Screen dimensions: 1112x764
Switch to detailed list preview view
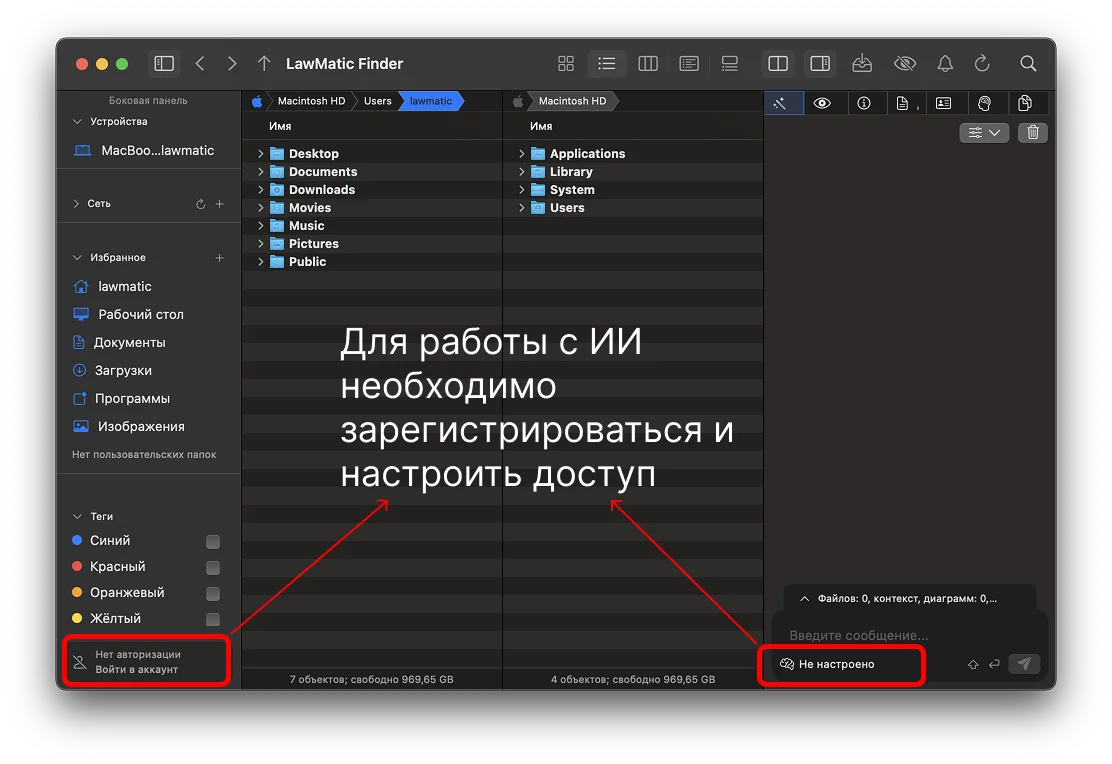click(x=689, y=64)
